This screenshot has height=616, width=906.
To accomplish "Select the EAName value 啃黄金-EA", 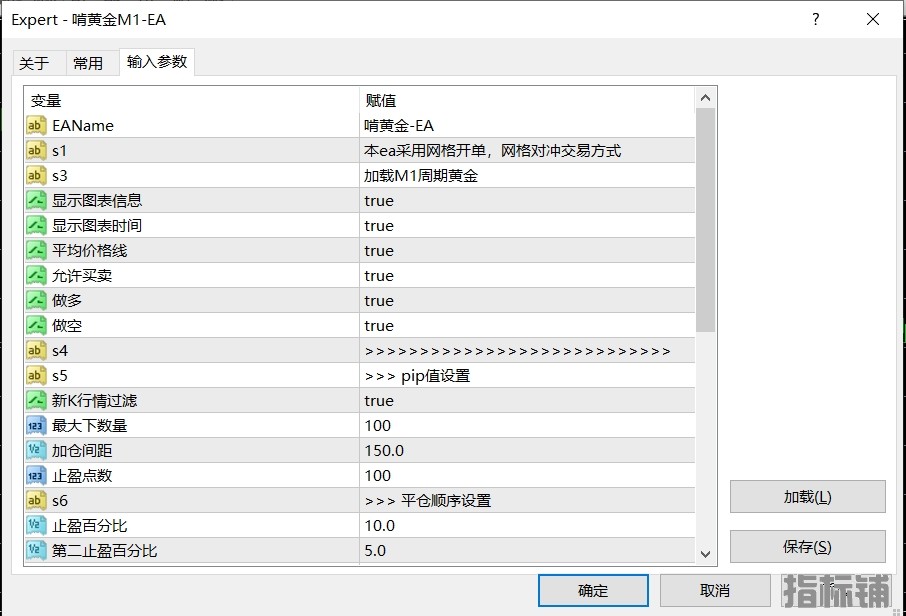I will (399, 125).
